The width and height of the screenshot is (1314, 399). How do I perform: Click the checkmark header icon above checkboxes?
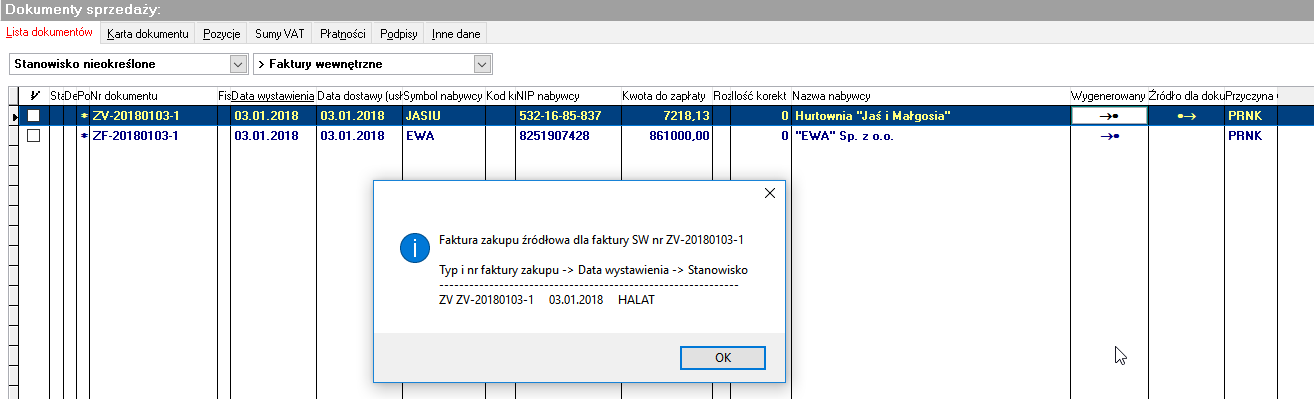click(36, 96)
